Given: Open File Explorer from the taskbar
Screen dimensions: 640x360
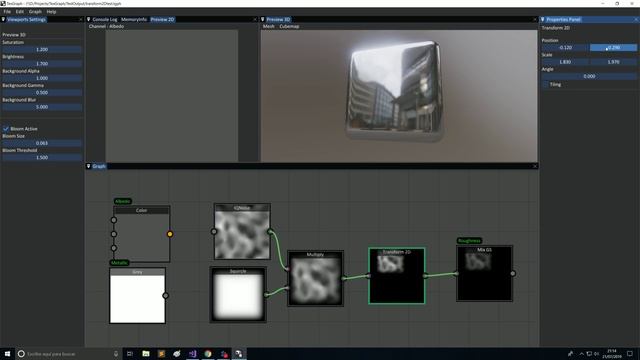Looking at the screenshot, I should point(146,354).
